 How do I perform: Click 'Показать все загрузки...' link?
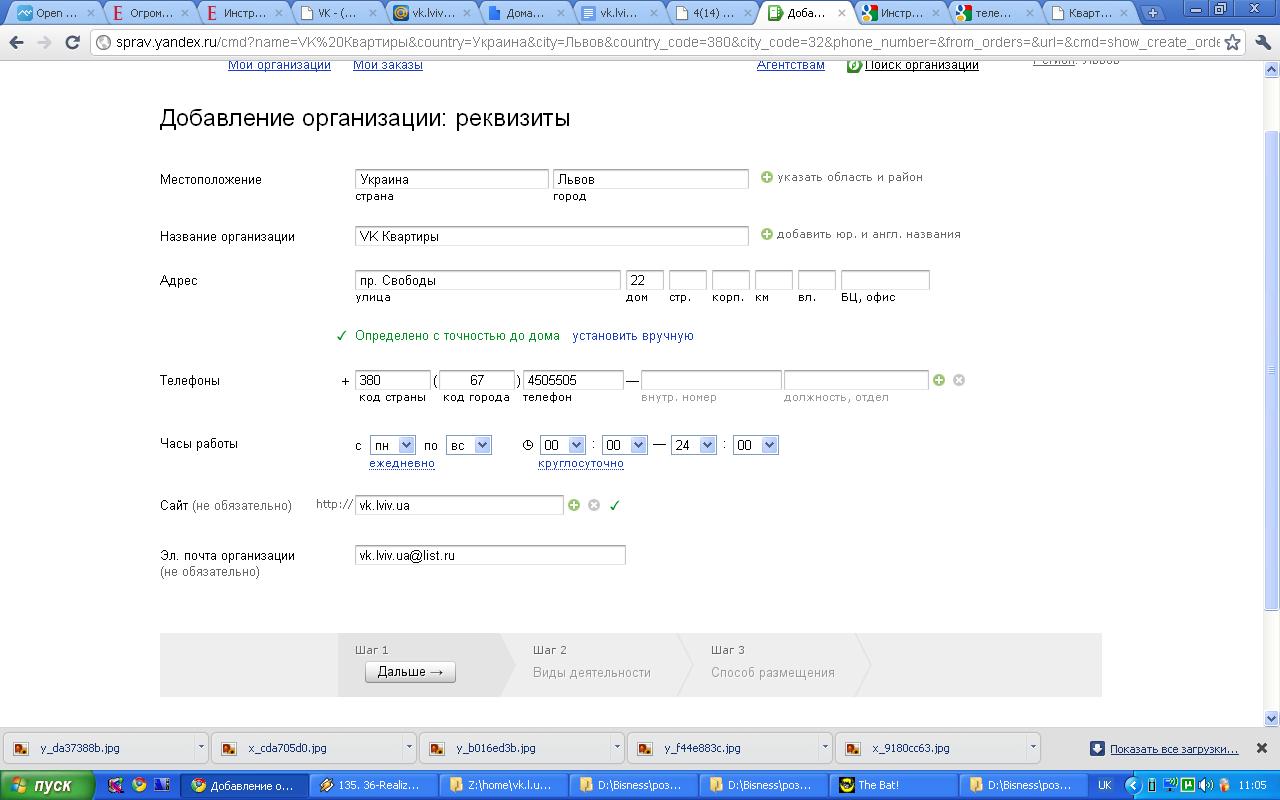[1174, 748]
